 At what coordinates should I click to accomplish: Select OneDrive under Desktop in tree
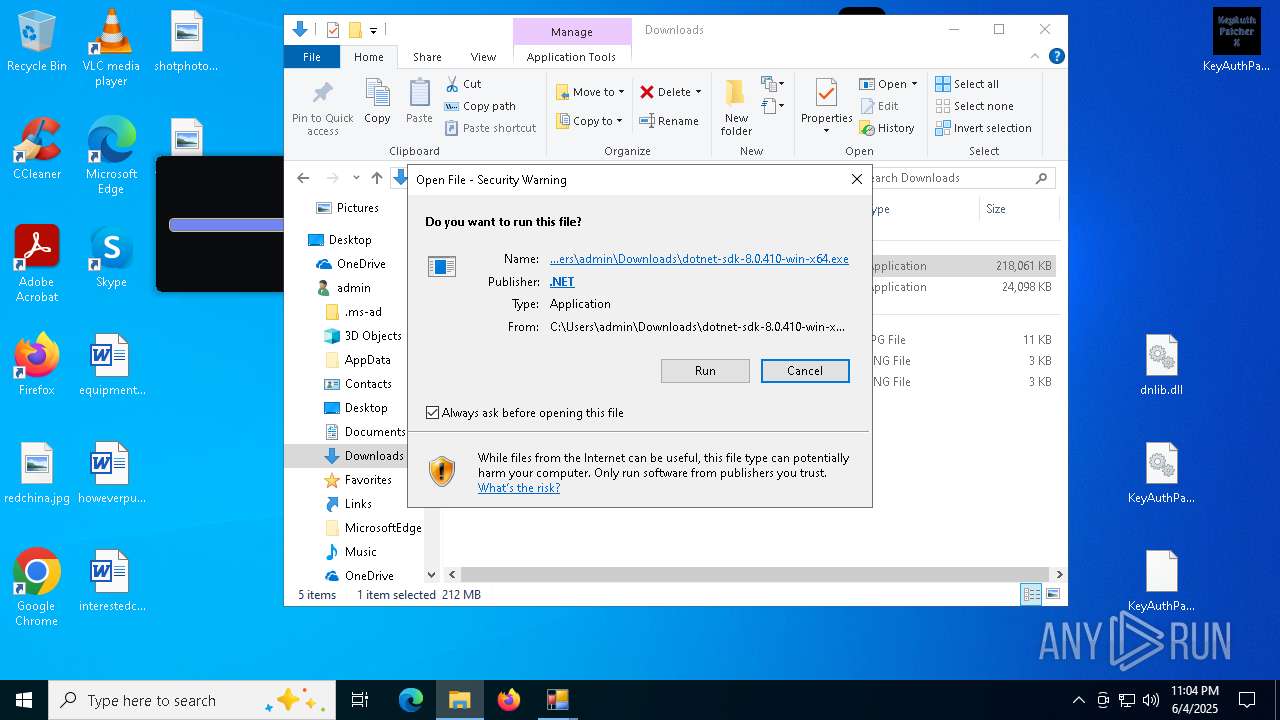(x=351, y=264)
